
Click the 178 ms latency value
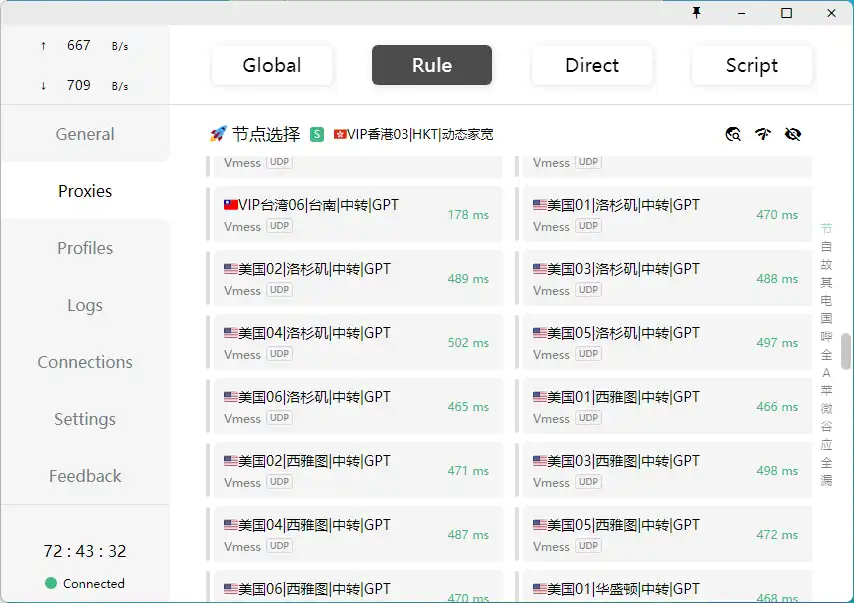click(468, 215)
